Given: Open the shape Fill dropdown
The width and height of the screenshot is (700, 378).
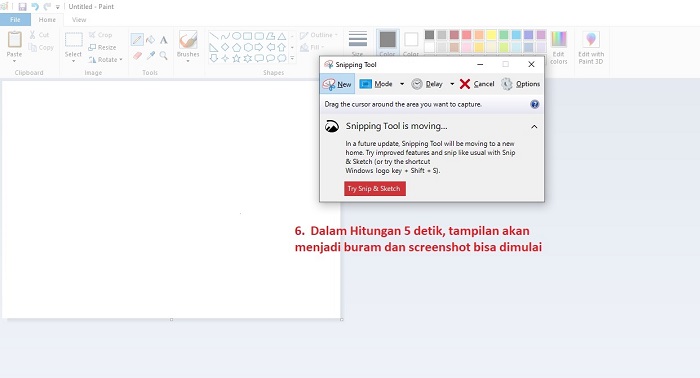Looking at the screenshot, I should click(x=312, y=47).
